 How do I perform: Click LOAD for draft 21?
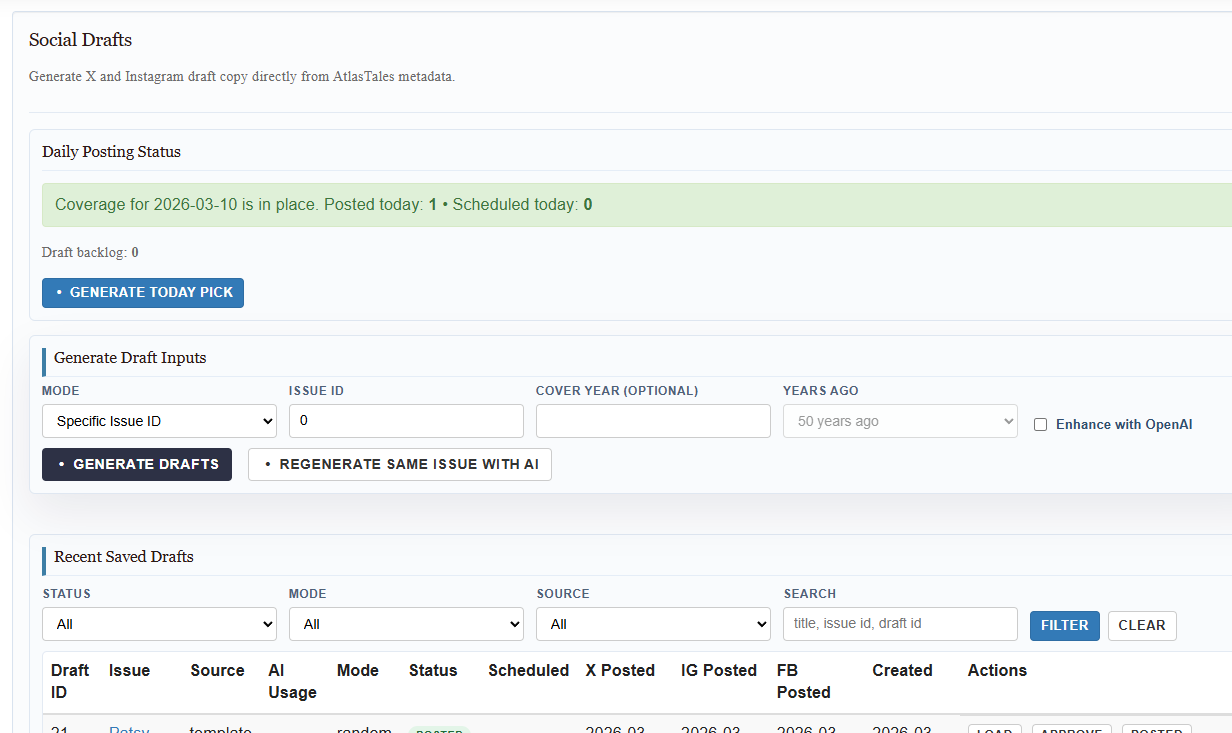pos(994,730)
